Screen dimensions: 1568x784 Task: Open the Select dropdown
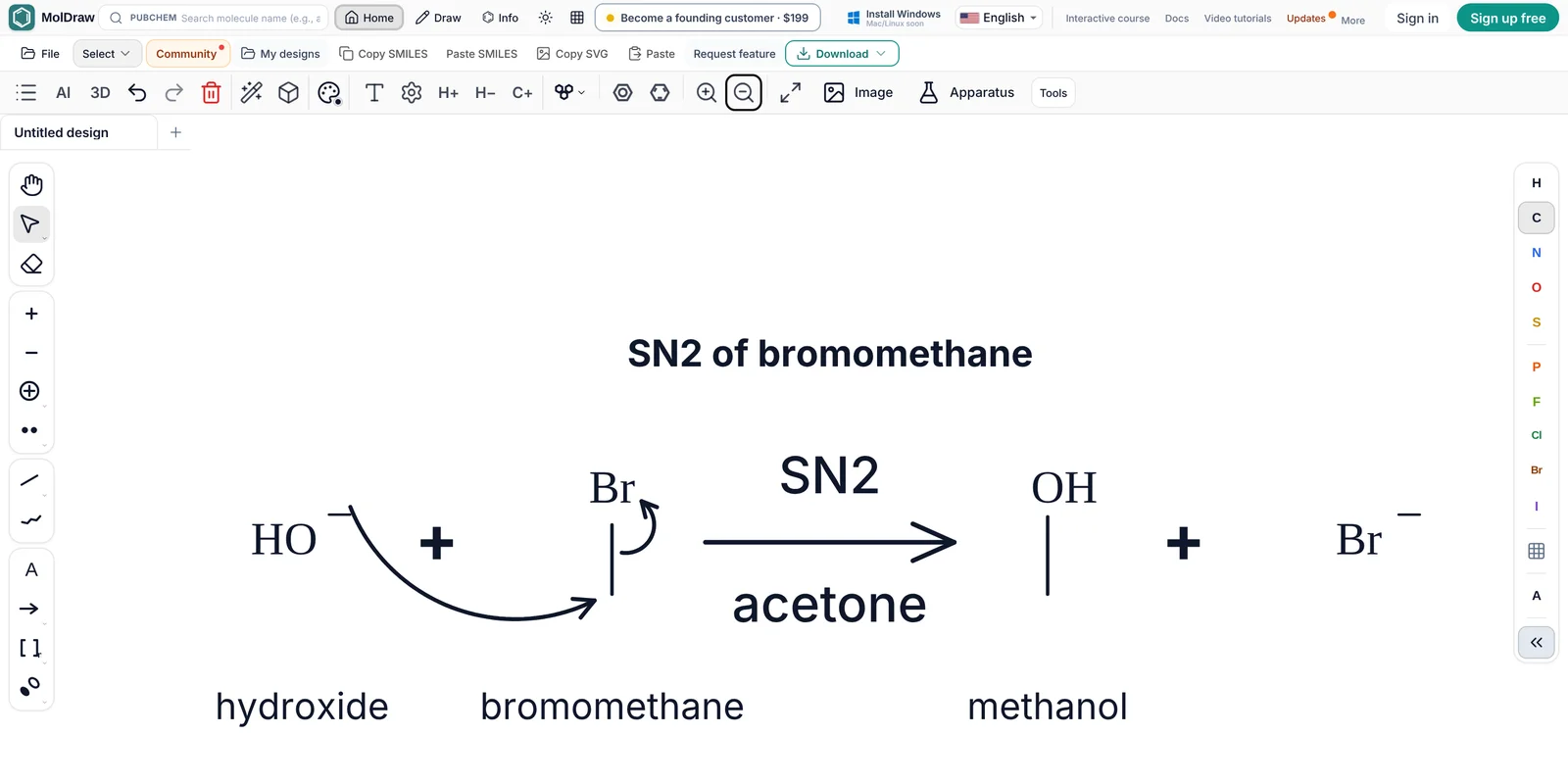click(x=107, y=54)
